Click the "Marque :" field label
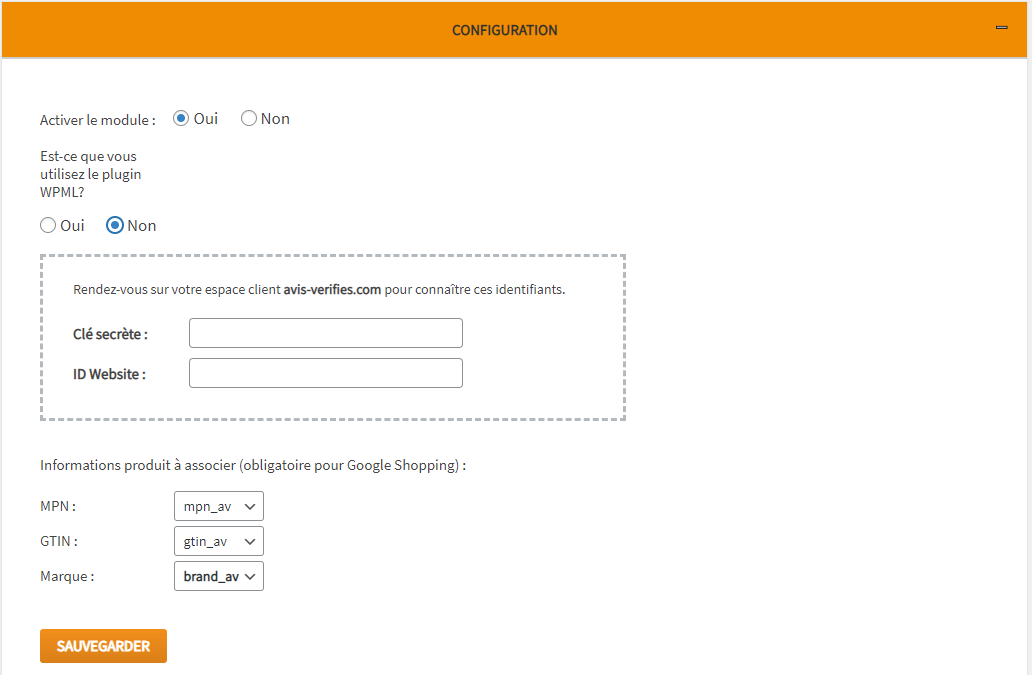Screen dimensions: 1032x675 click(x=67, y=576)
